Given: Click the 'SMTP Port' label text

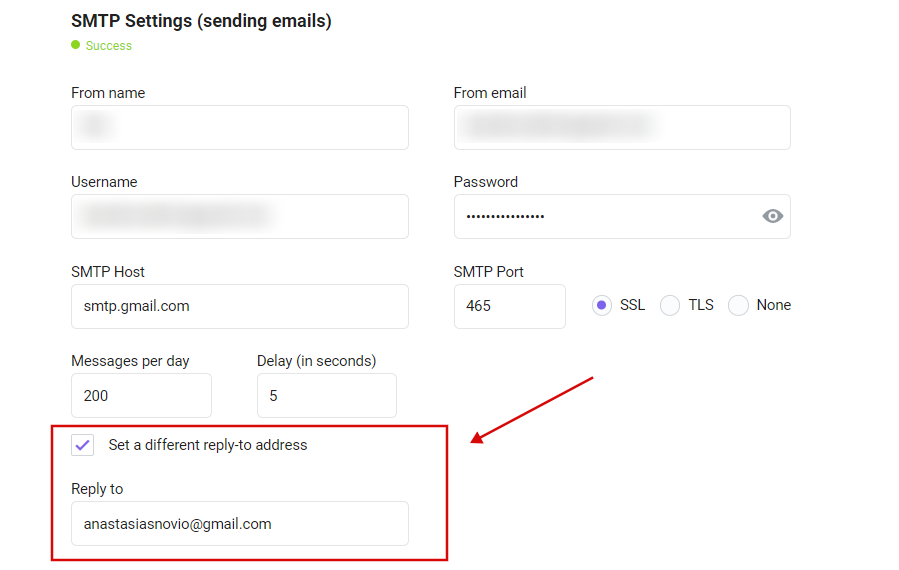Looking at the screenshot, I should tap(488, 272).
